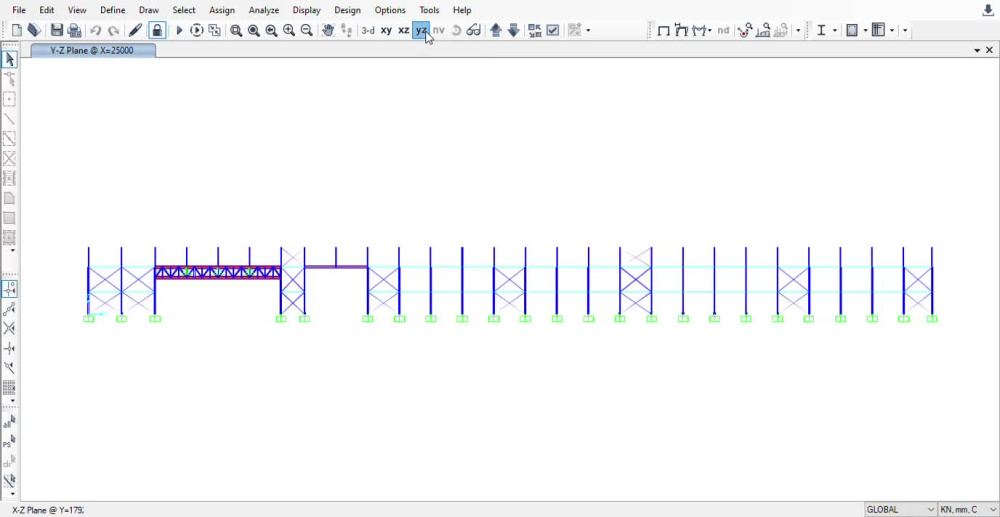Run analysis with the play arrow icon

point(179,30)
